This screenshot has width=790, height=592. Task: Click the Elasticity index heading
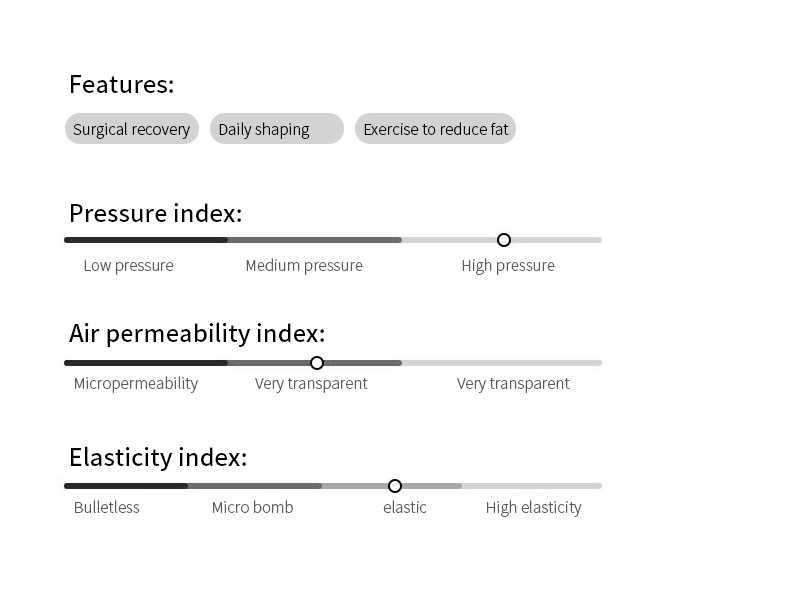click(158, 457)
